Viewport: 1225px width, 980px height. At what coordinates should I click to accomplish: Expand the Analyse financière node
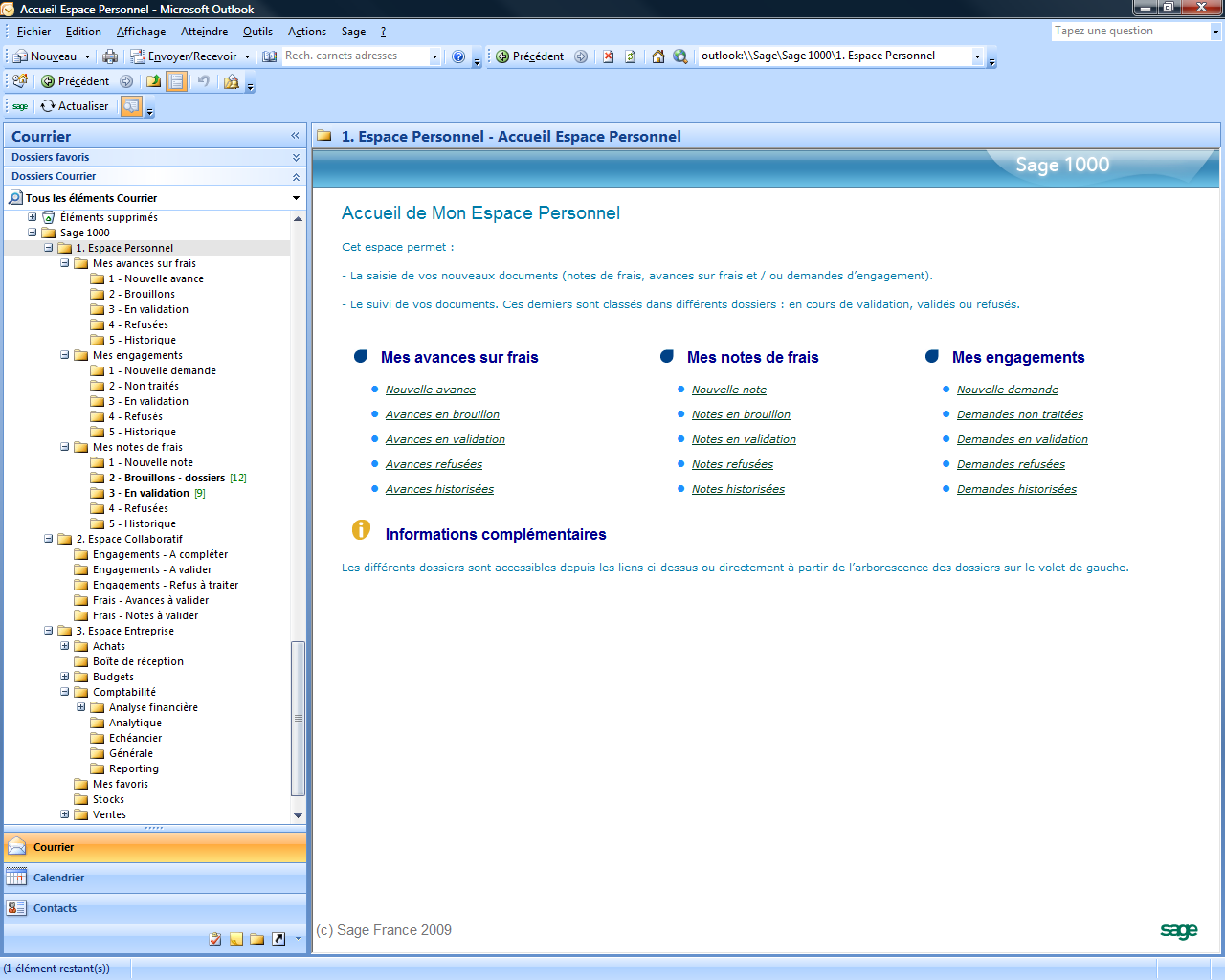pyautogui.click(x=81, y=707)
